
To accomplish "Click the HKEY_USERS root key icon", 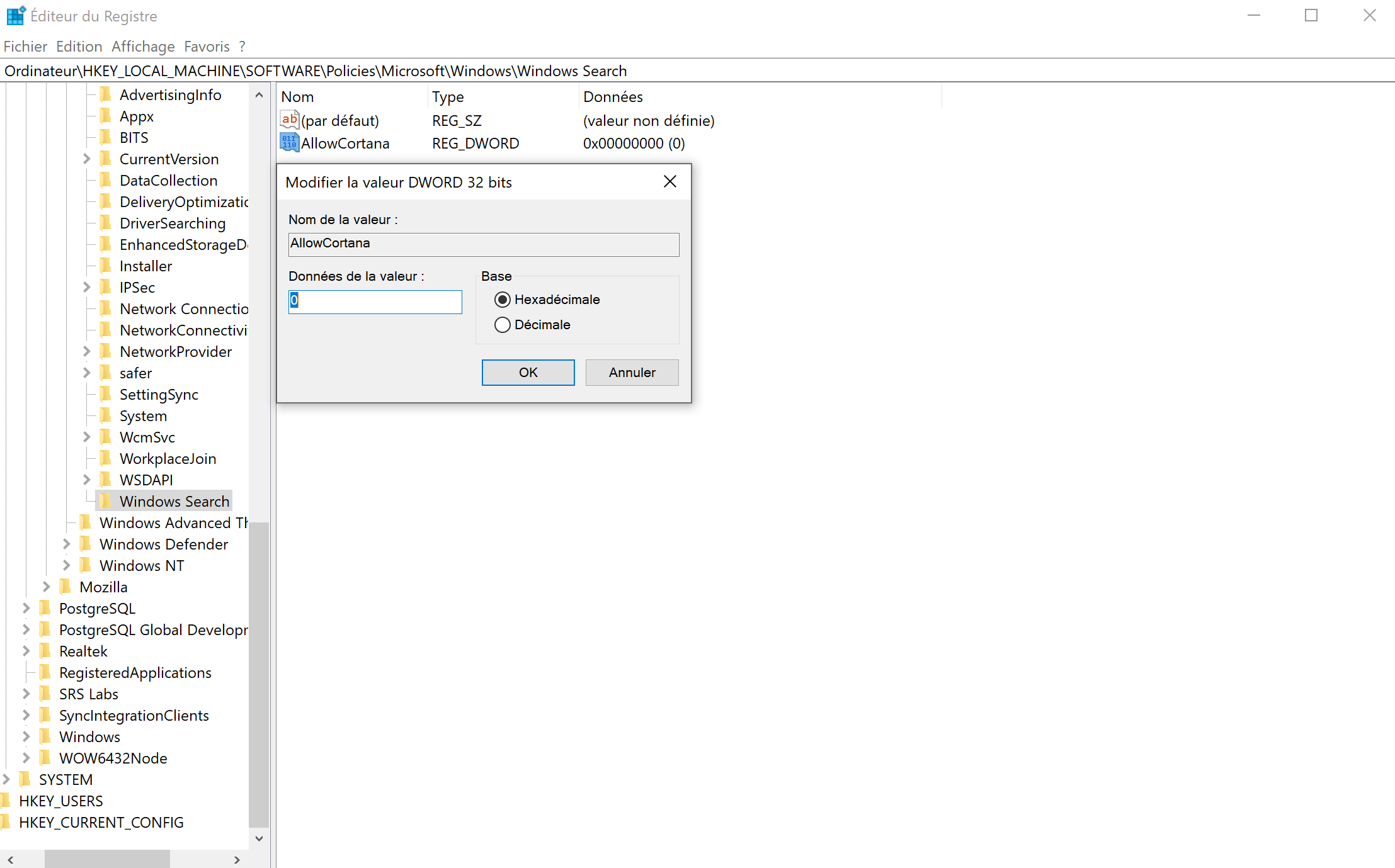I will click(10, 801).
